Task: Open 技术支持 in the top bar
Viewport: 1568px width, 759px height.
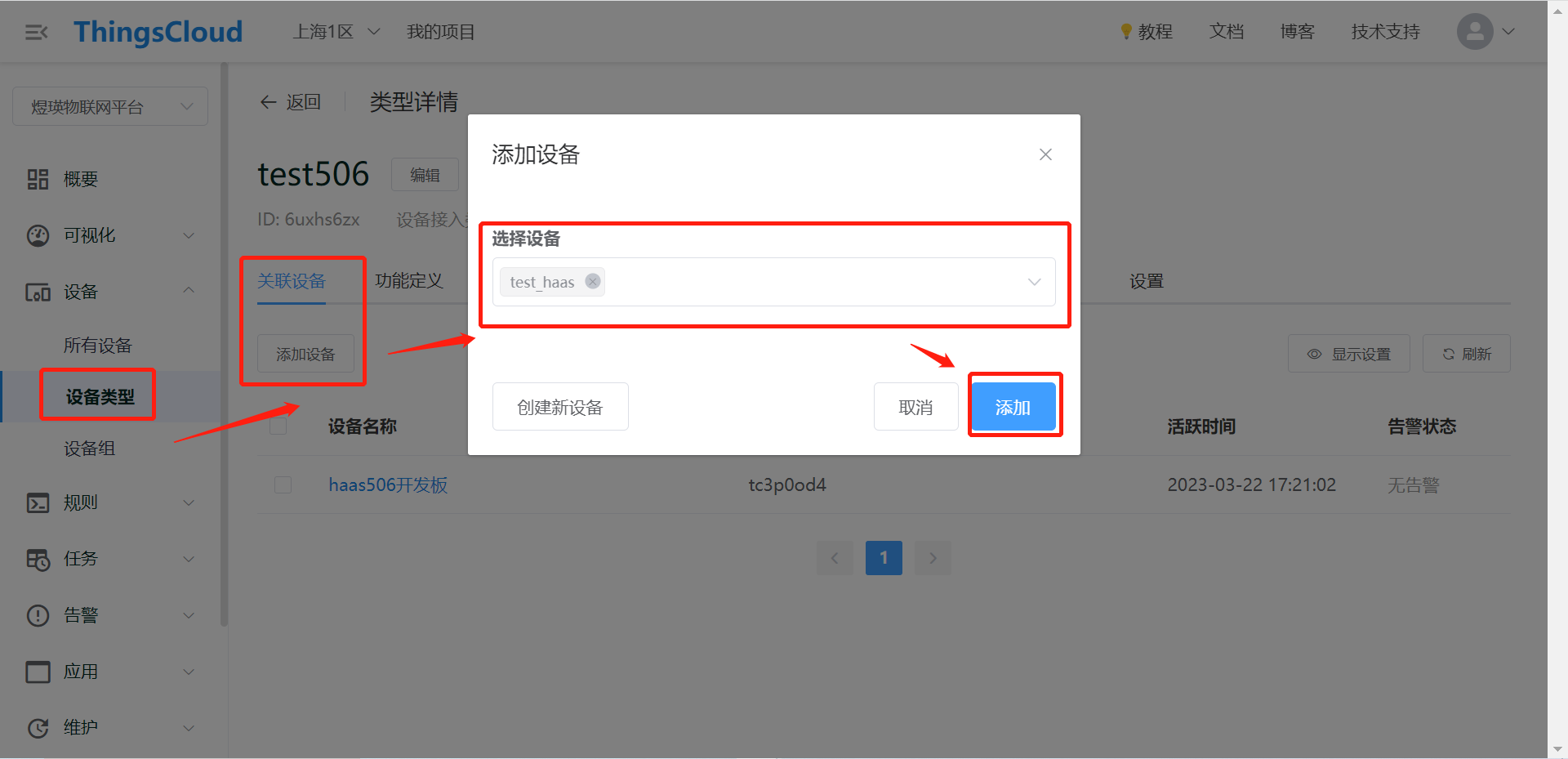Action: tap(1386, 32)
